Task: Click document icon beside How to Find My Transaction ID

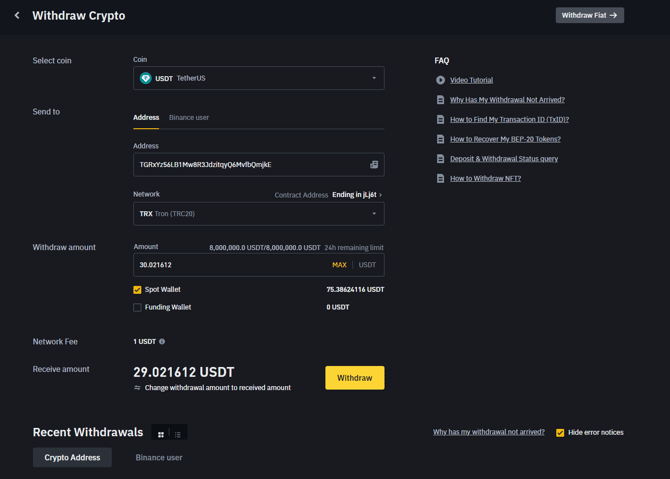Action: 440,119
